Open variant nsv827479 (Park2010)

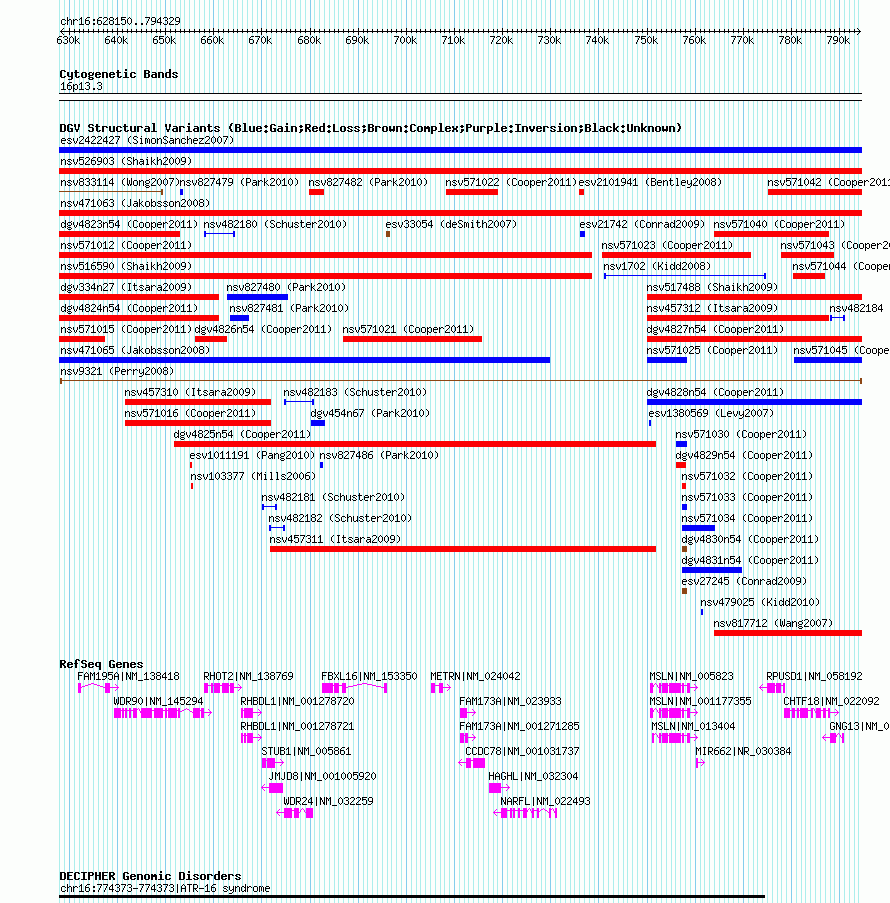pos(239,183)
